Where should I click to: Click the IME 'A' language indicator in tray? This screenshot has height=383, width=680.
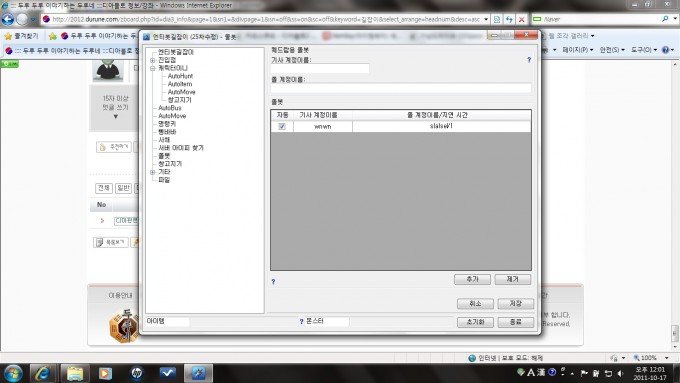tap(531, 373)
